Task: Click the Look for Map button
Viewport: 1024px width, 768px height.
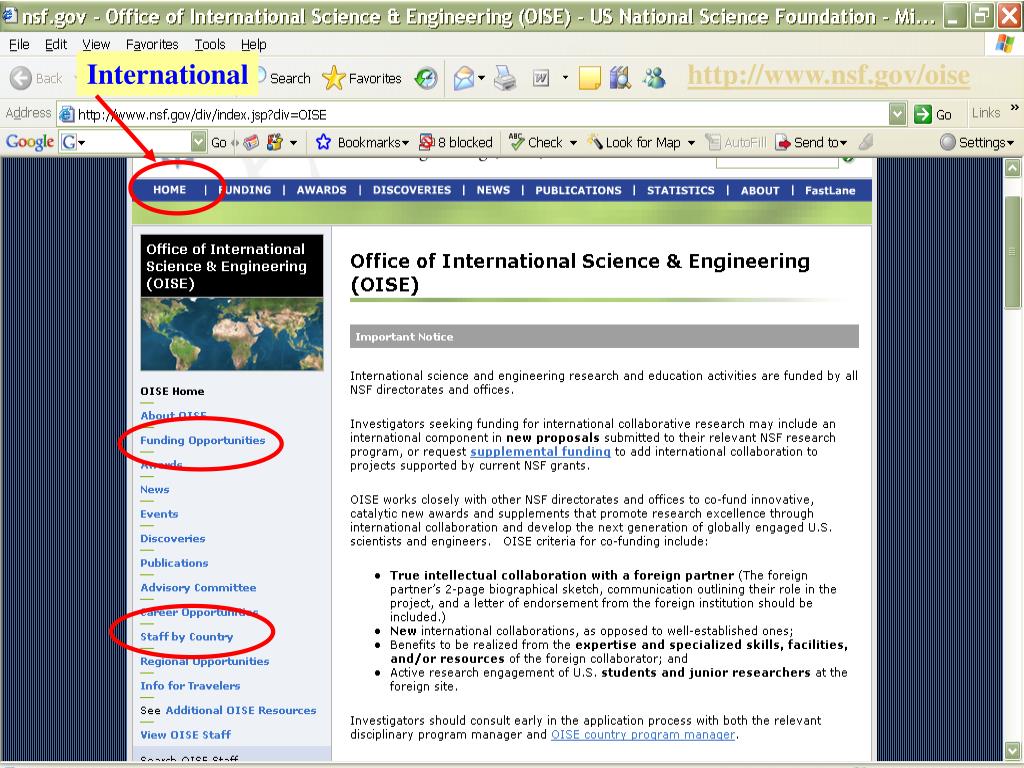Action: [x=633, y=142]
